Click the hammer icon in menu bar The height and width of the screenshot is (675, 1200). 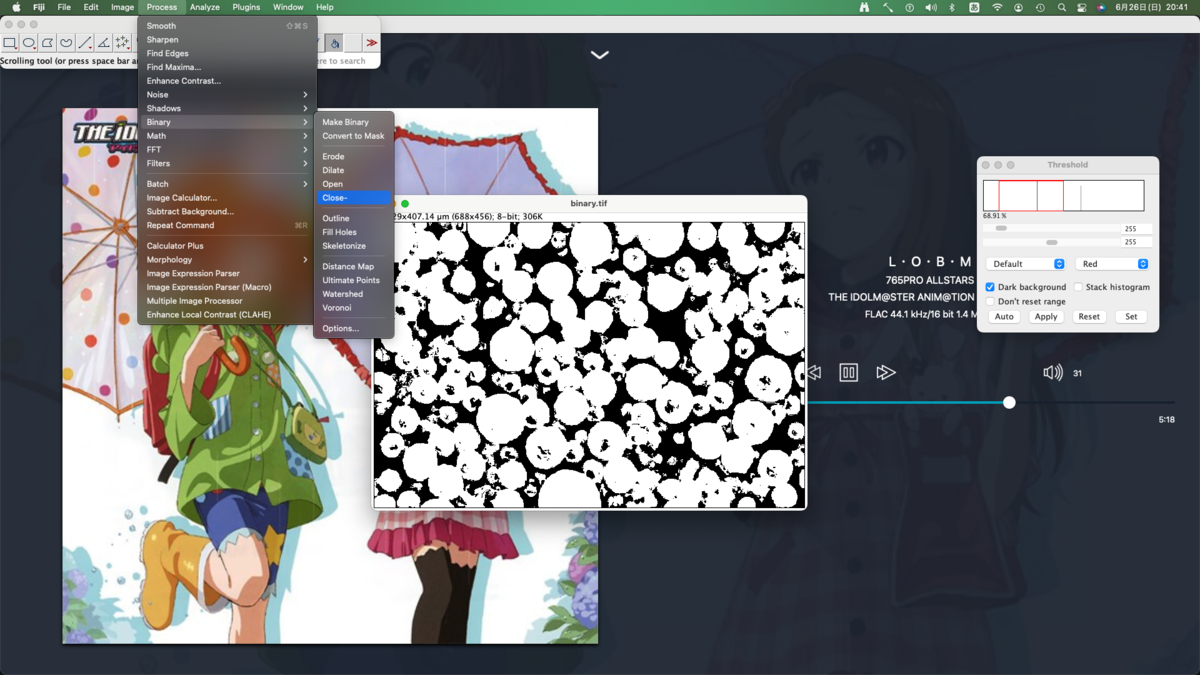pyautogui.click(x=887, y=7)
